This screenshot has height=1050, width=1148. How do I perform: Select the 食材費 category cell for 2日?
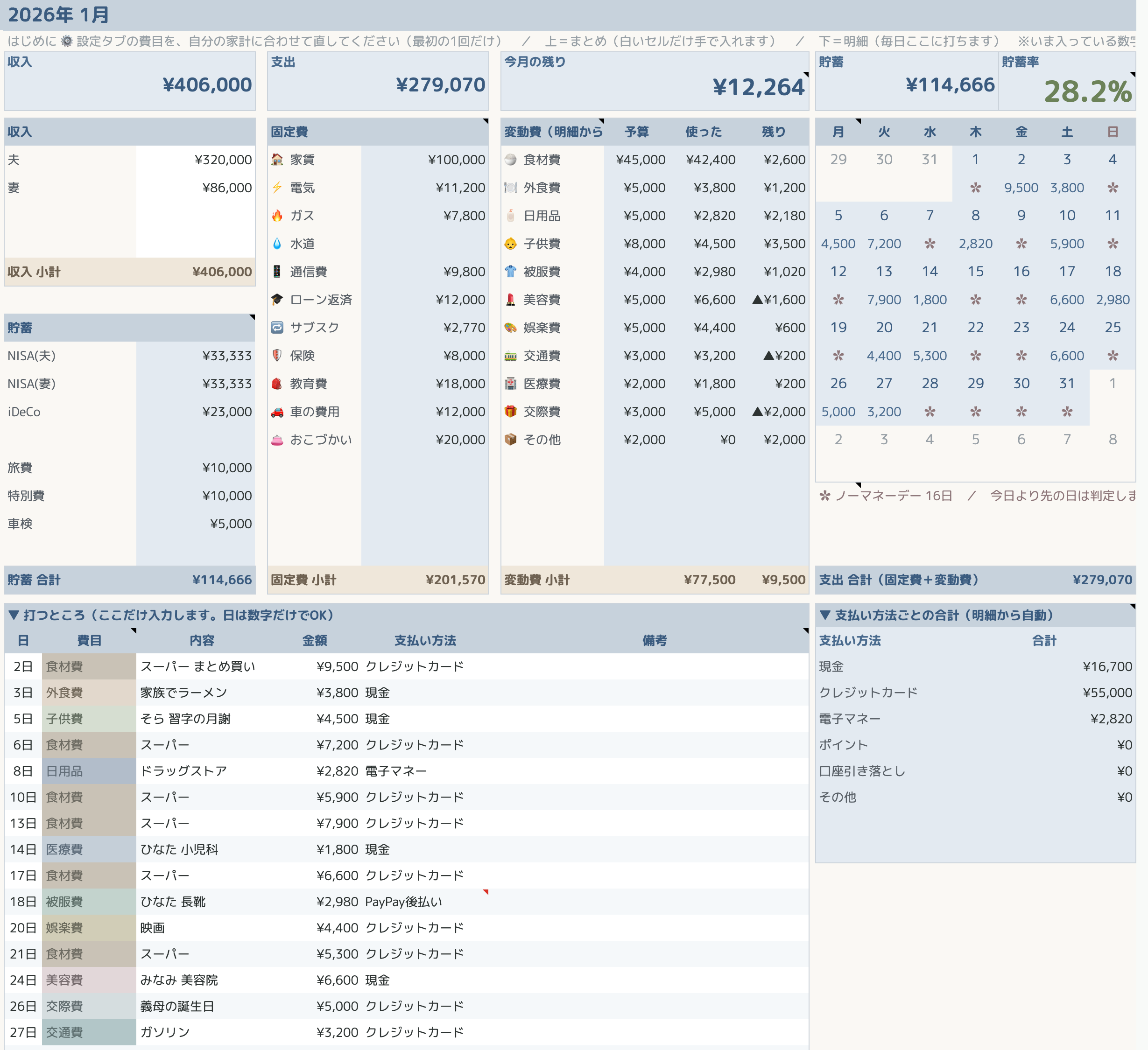[x=89, y=666]
